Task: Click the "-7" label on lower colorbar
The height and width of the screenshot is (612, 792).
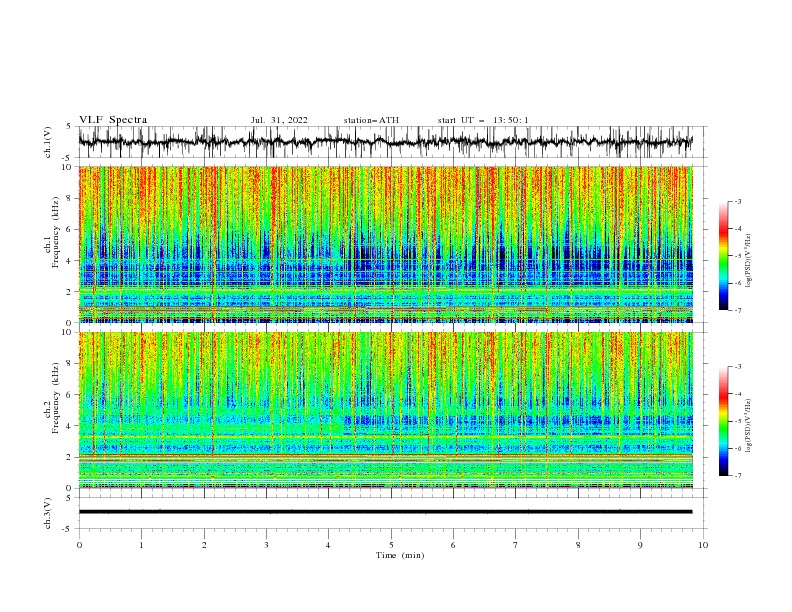Action: coord(738,476)
